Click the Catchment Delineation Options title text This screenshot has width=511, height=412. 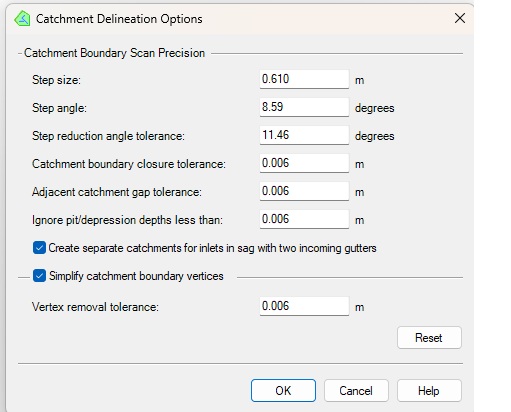pyautogui.click(x=119, y=19)
